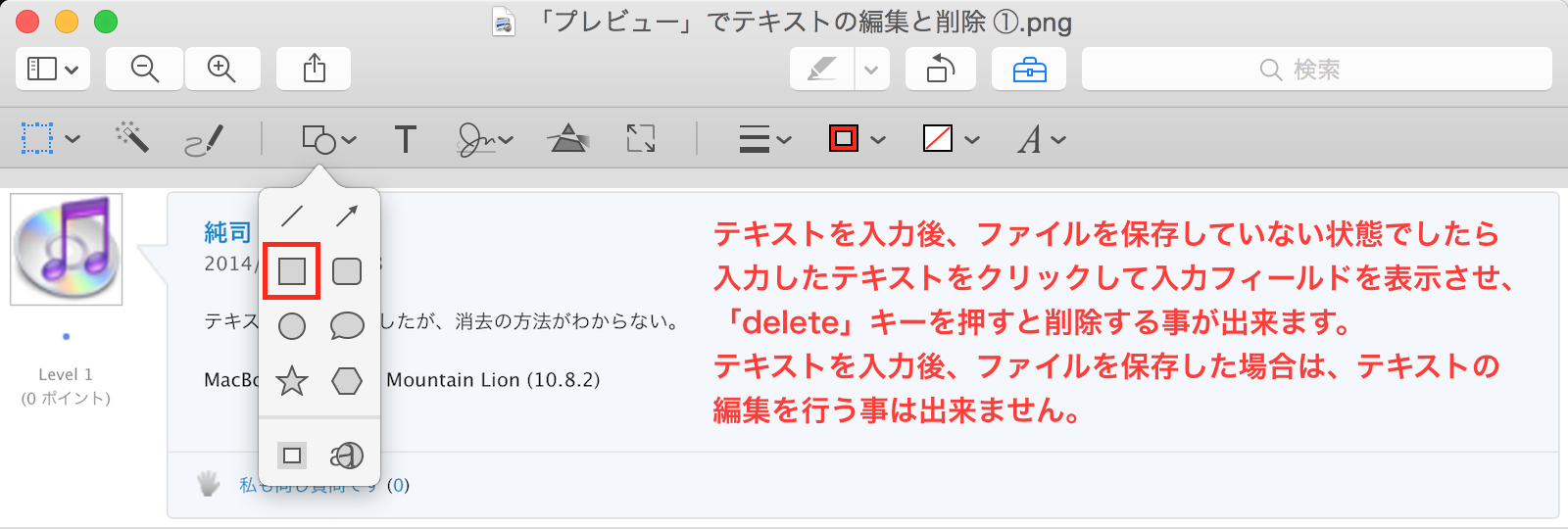
Task: Toggle the Markup toolbox button
Action: (x=1029, y=69)
